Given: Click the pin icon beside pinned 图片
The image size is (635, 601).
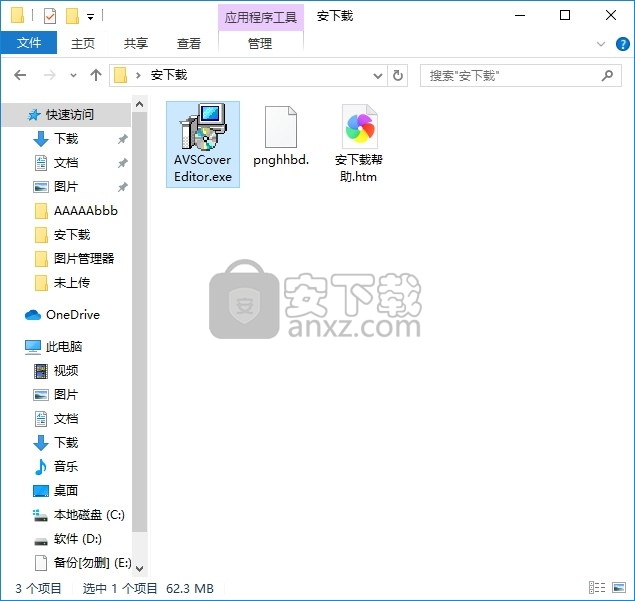Looking at the screenshot, I should (x=122, y=187).
